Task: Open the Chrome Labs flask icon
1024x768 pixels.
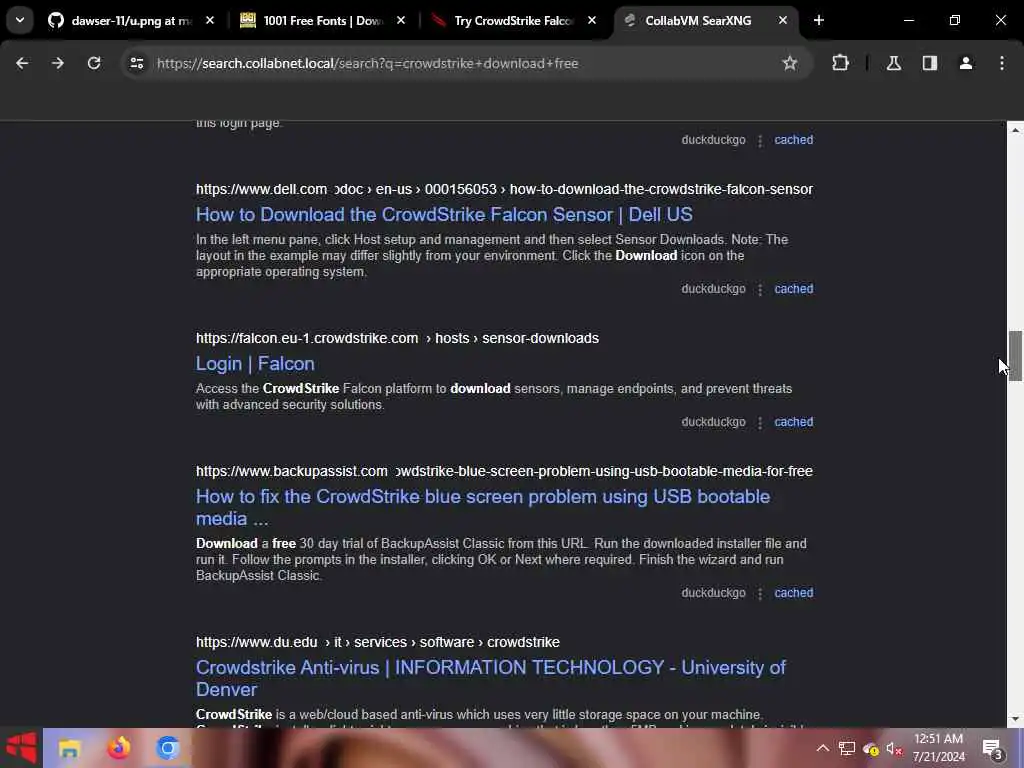Action: point(893,63)
